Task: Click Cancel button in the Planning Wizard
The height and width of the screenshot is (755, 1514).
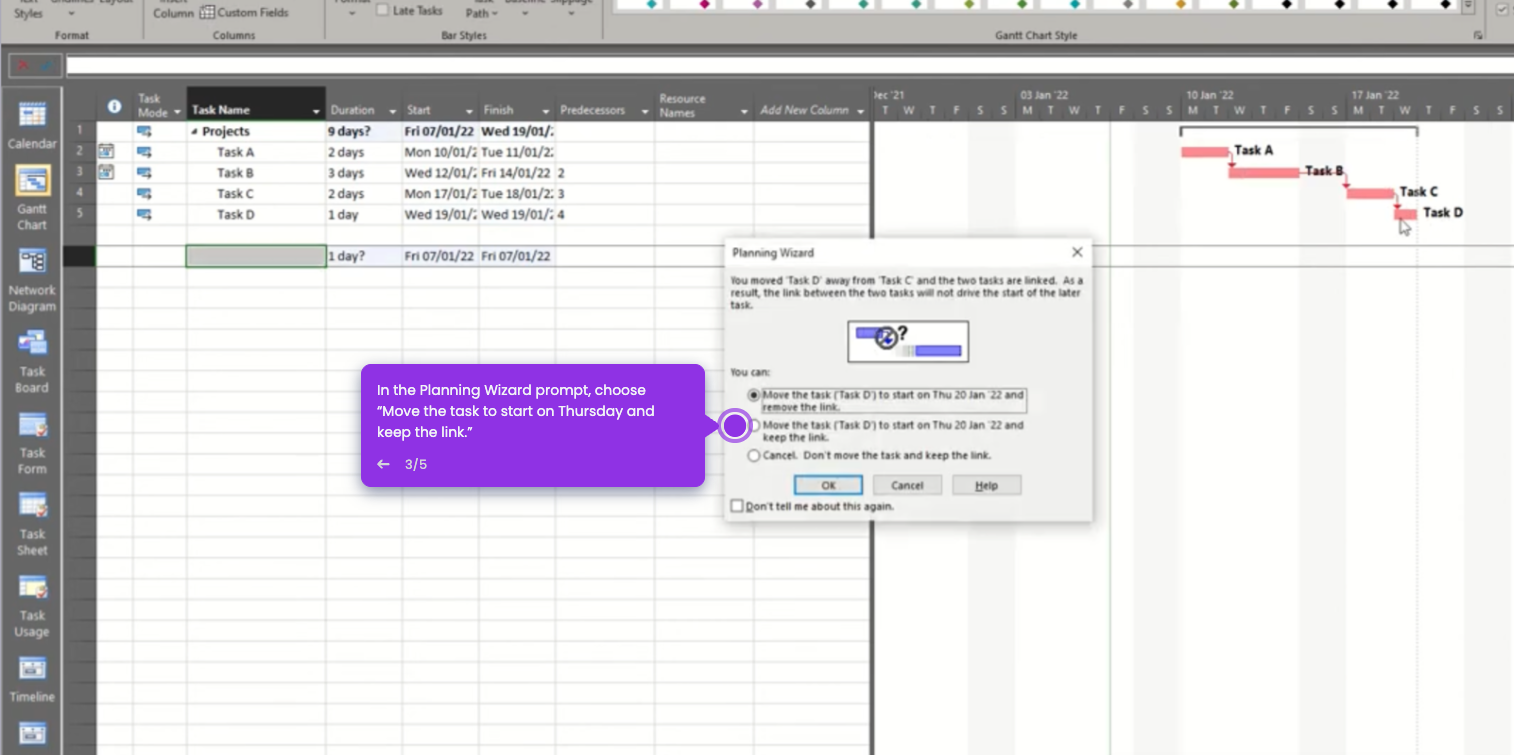Action: [907, 485]
